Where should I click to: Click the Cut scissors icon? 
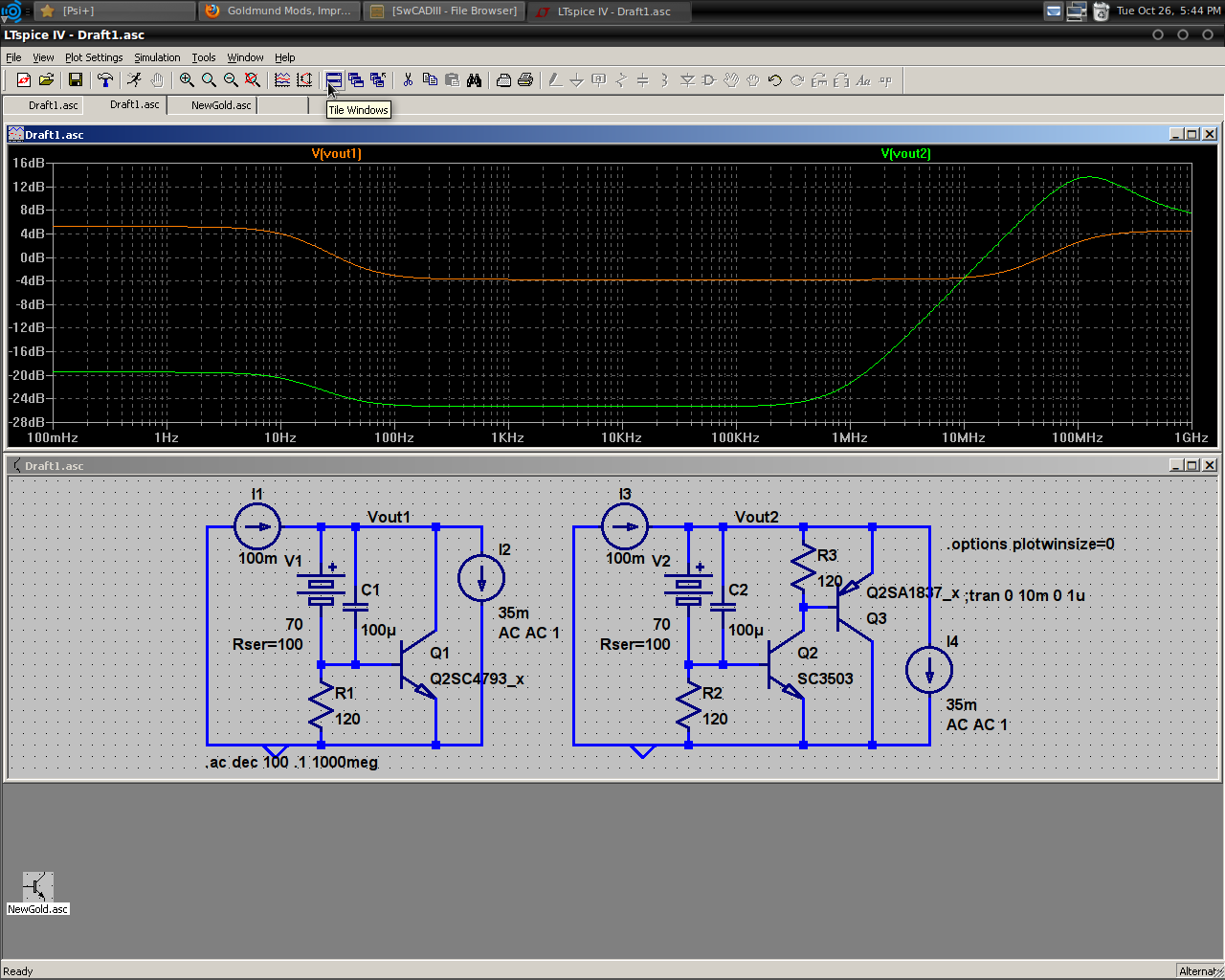[x=408, y=80]
